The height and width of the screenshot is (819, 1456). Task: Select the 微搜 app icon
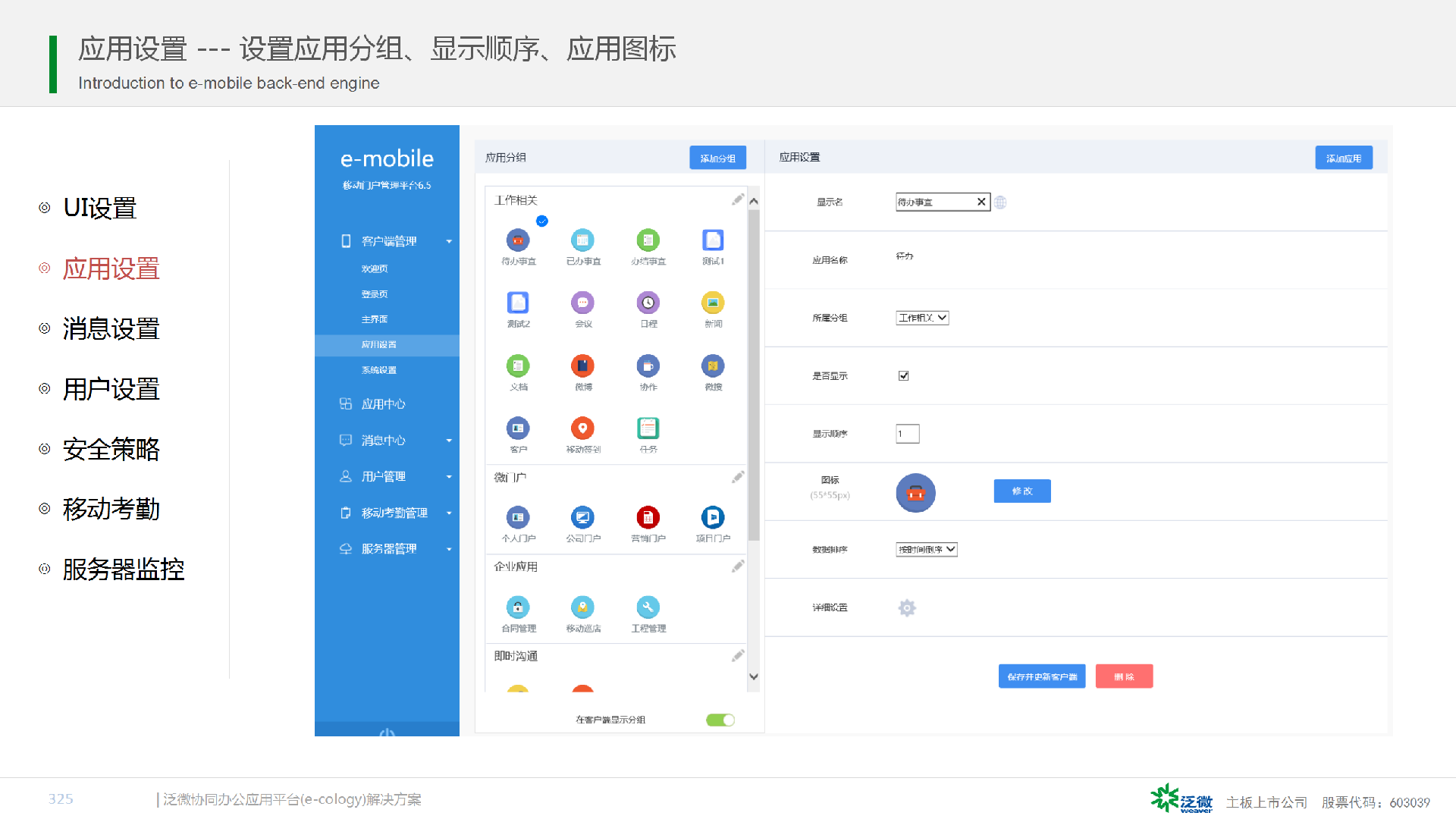click(713, 366)
